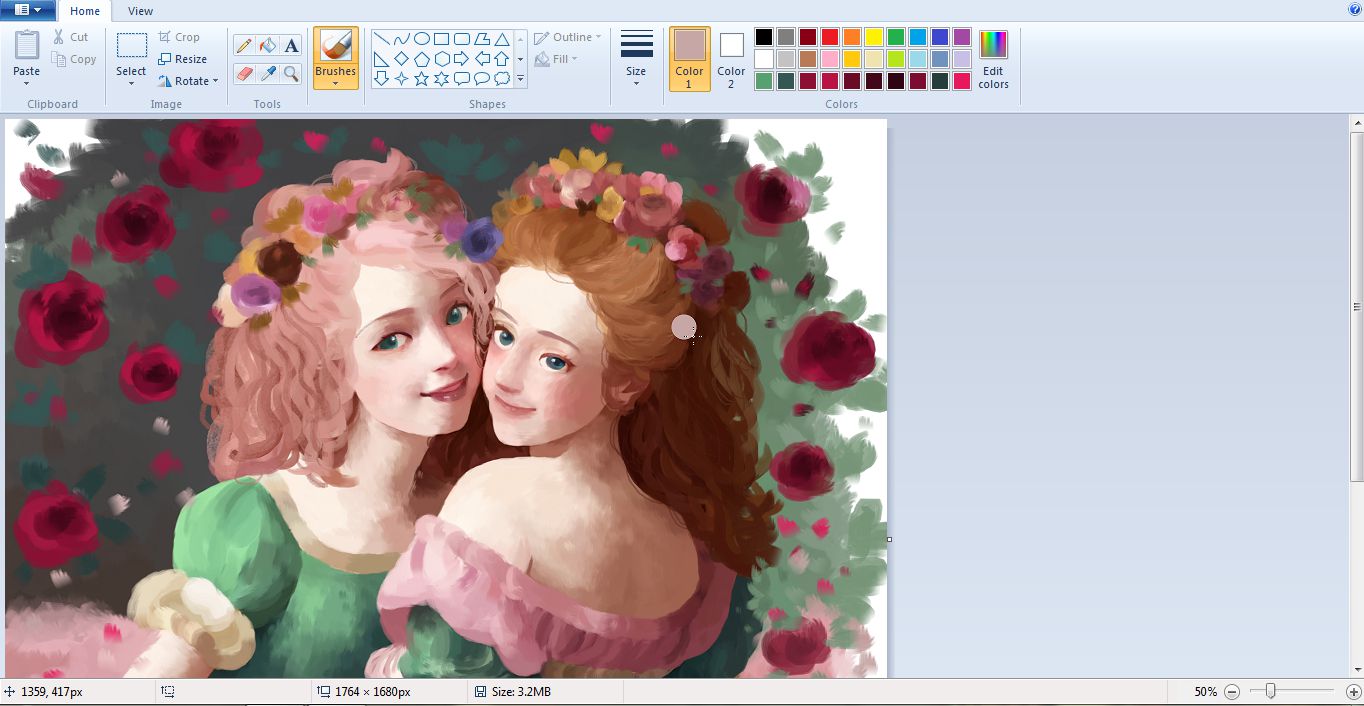Switch to the View tab

click(141, 11)
